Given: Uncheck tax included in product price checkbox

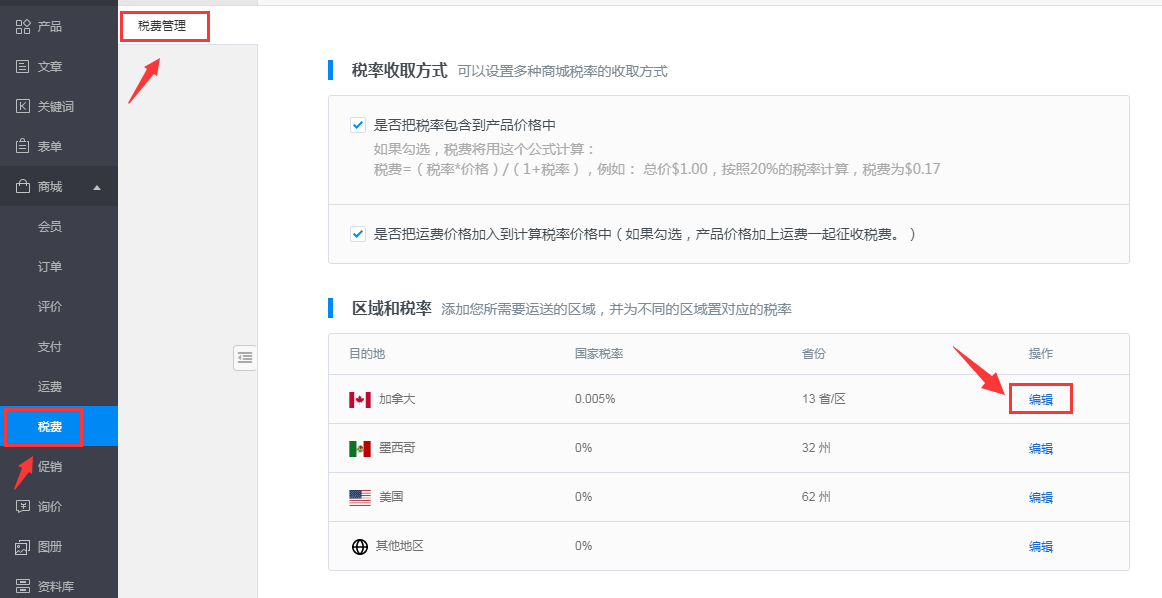Looking at the screenshot, I should click(357, 125).
